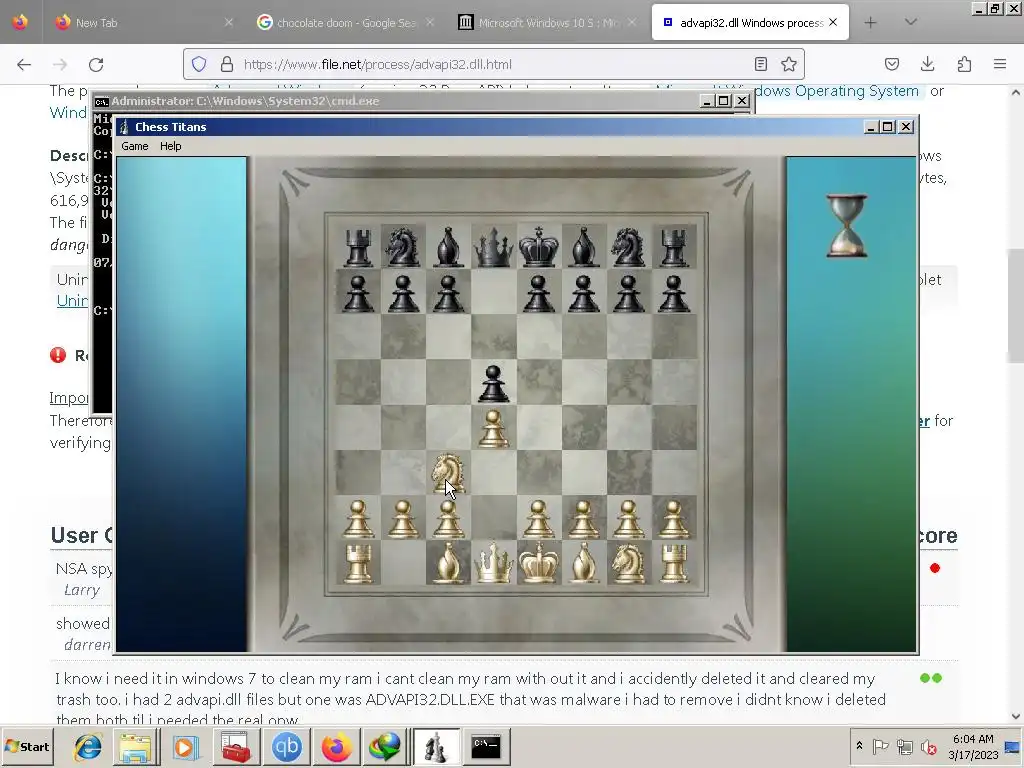Click the black pawn on d5
Viewport: 1024px width, 768px height.
[x=493, y=383]
